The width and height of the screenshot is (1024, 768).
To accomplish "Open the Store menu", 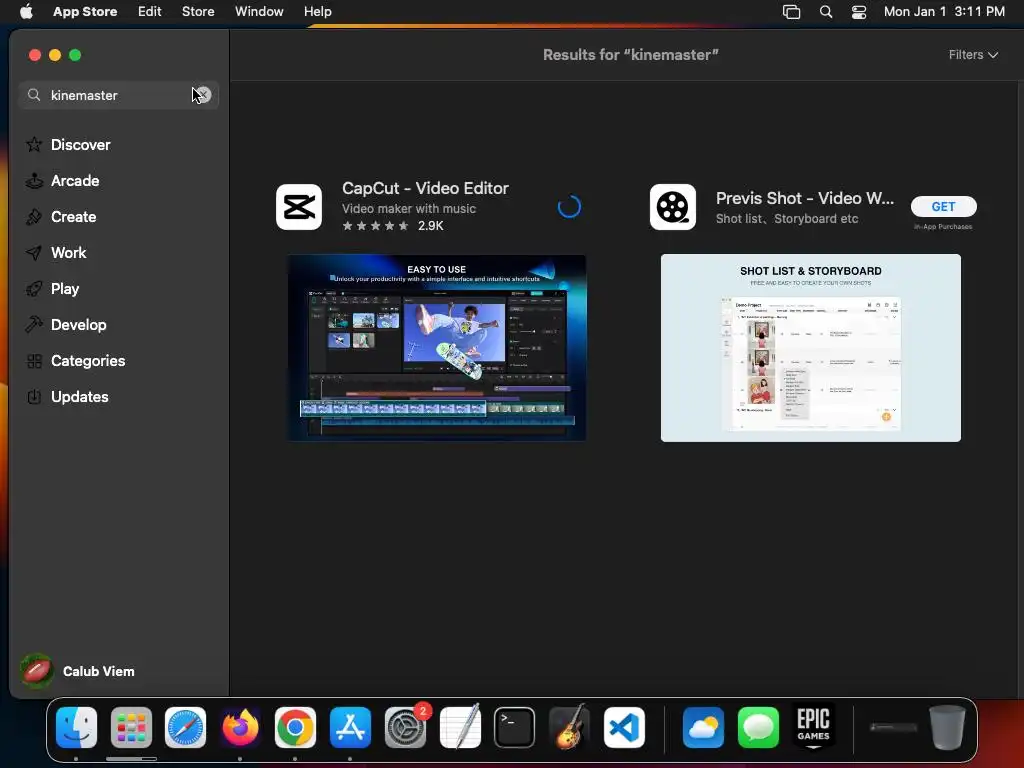I will (x=198, y=11).
